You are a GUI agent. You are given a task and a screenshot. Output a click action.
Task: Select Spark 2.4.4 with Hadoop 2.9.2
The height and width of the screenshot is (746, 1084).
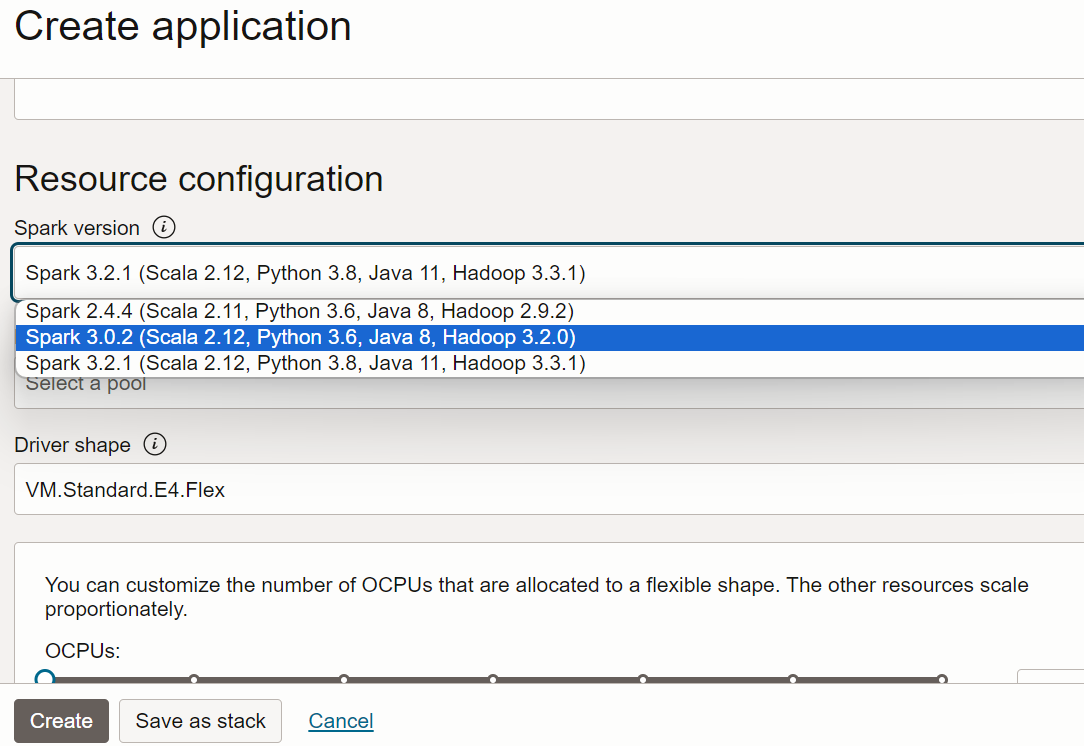point(300,311)
